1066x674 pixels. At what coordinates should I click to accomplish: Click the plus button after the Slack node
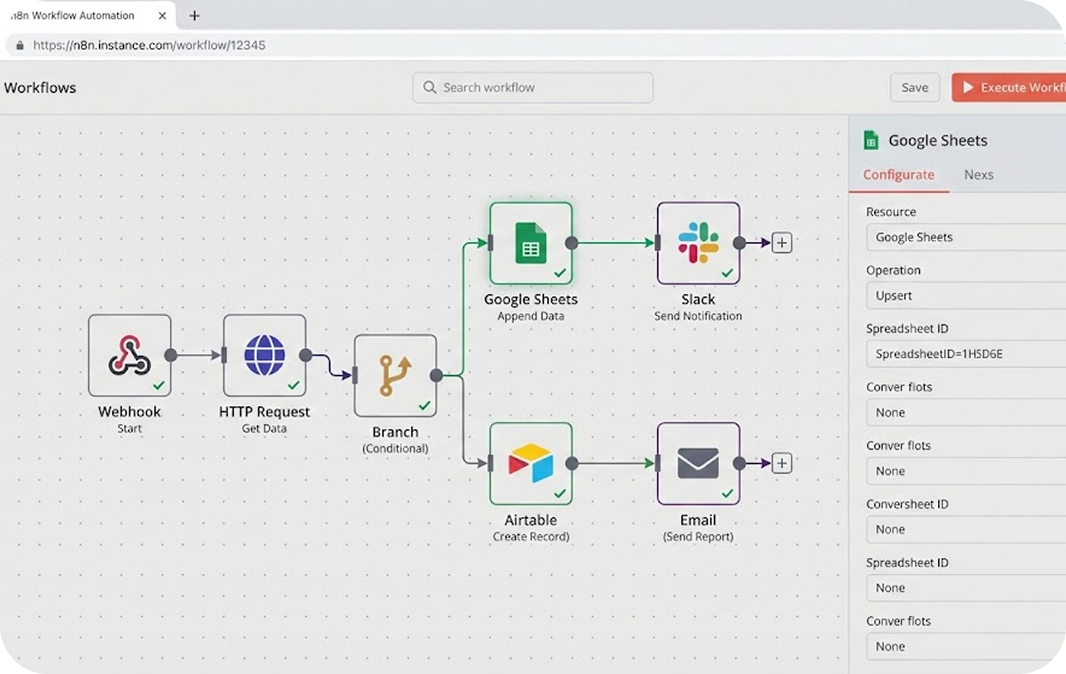pyautogui.click(x=781, y=241)
